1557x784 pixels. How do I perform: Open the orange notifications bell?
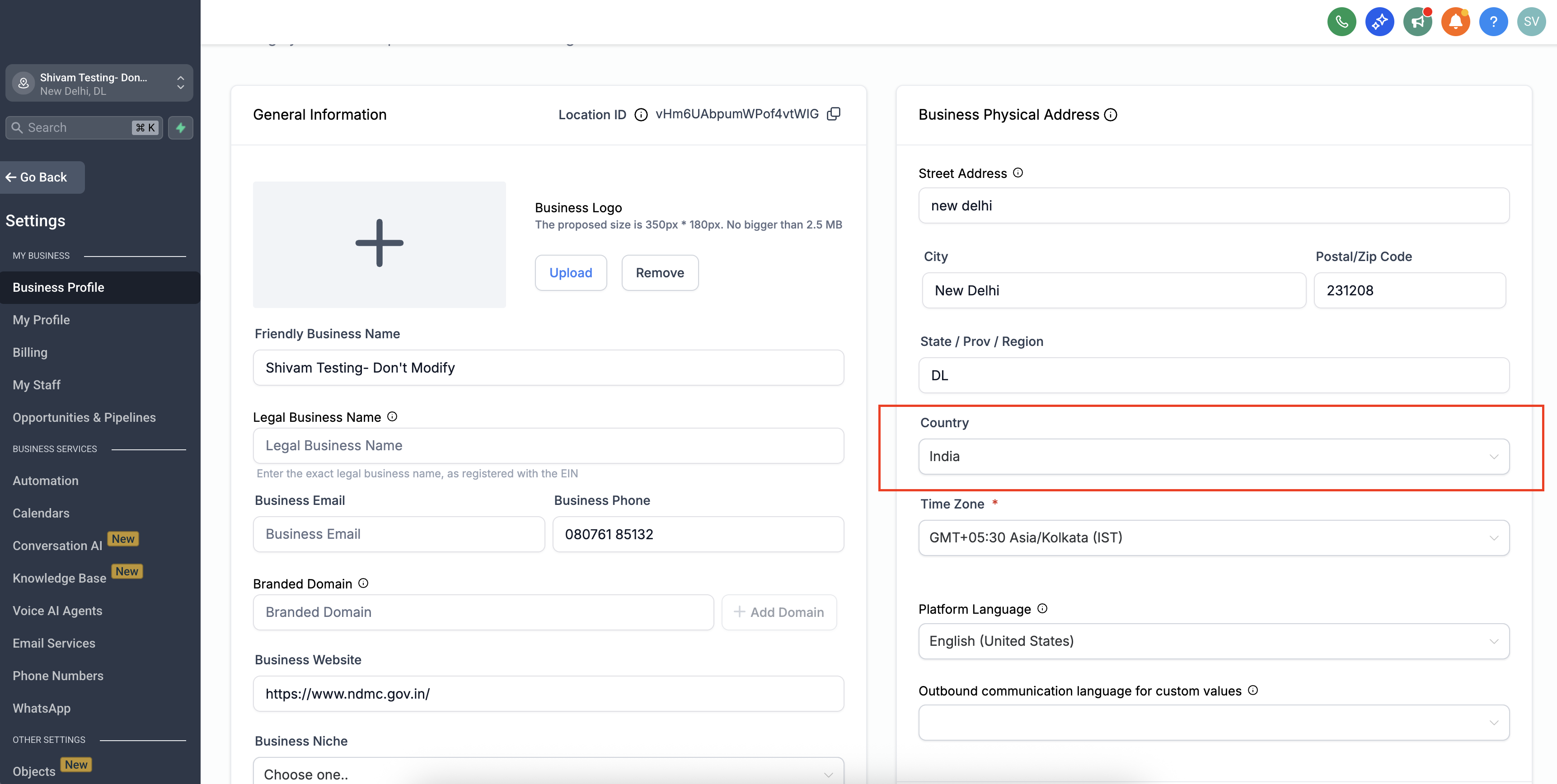click(1455, 22)
